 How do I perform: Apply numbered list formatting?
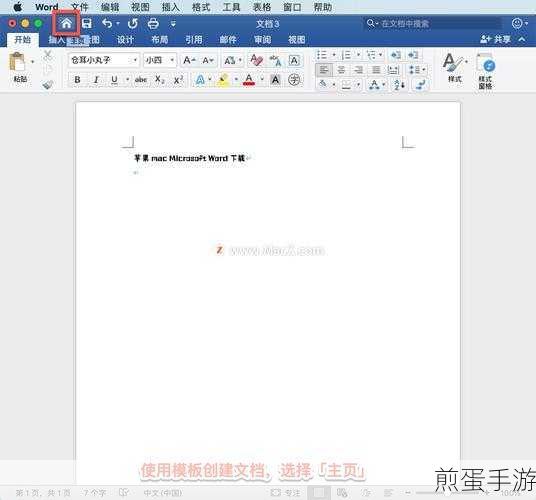point(346,55)
